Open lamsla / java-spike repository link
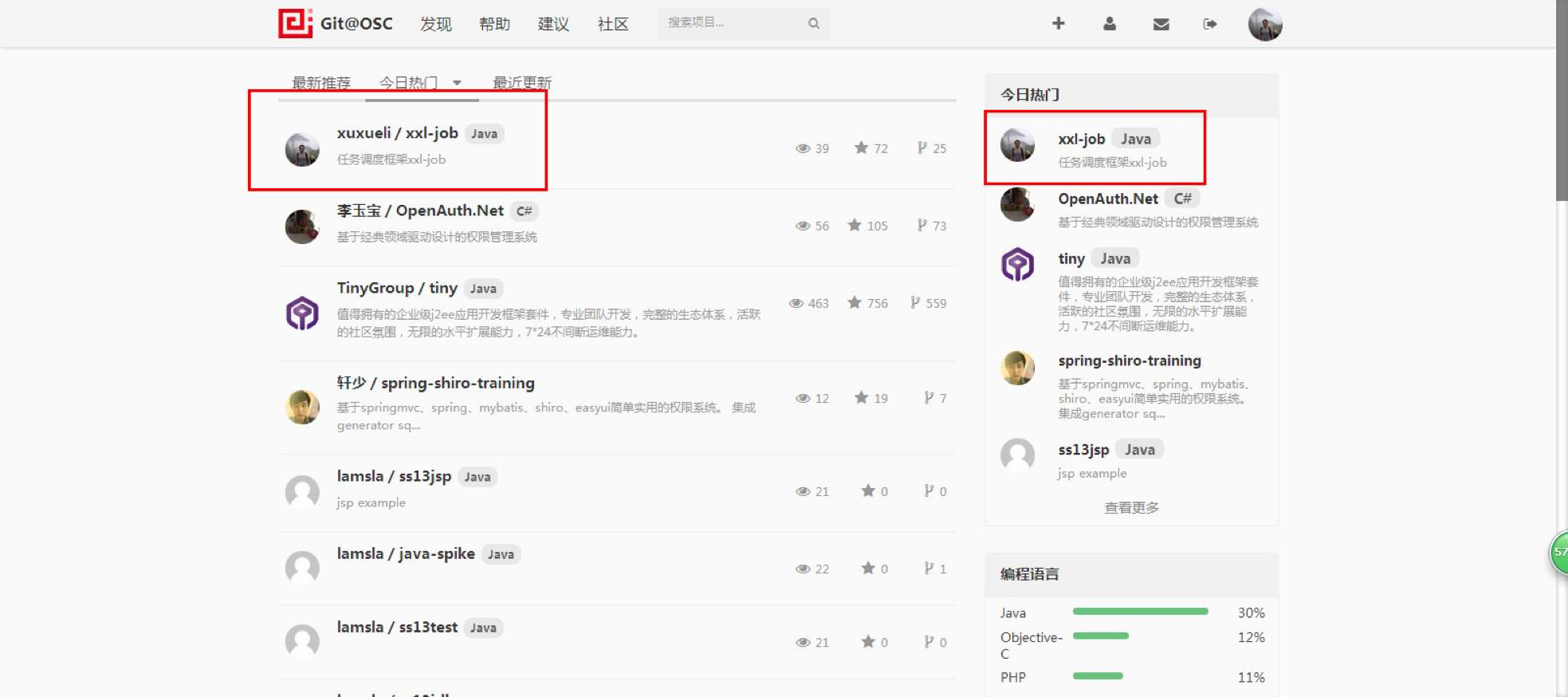1568x697 pixels. (x=405, y=553)
